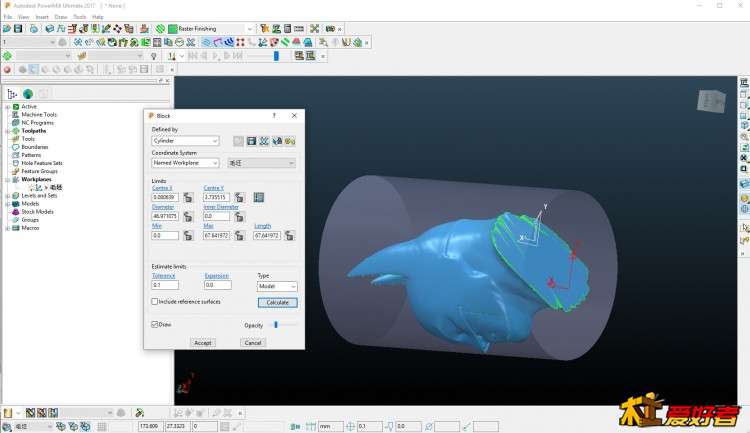
Task: Click the red record macro icon
Action: point(7,69)
